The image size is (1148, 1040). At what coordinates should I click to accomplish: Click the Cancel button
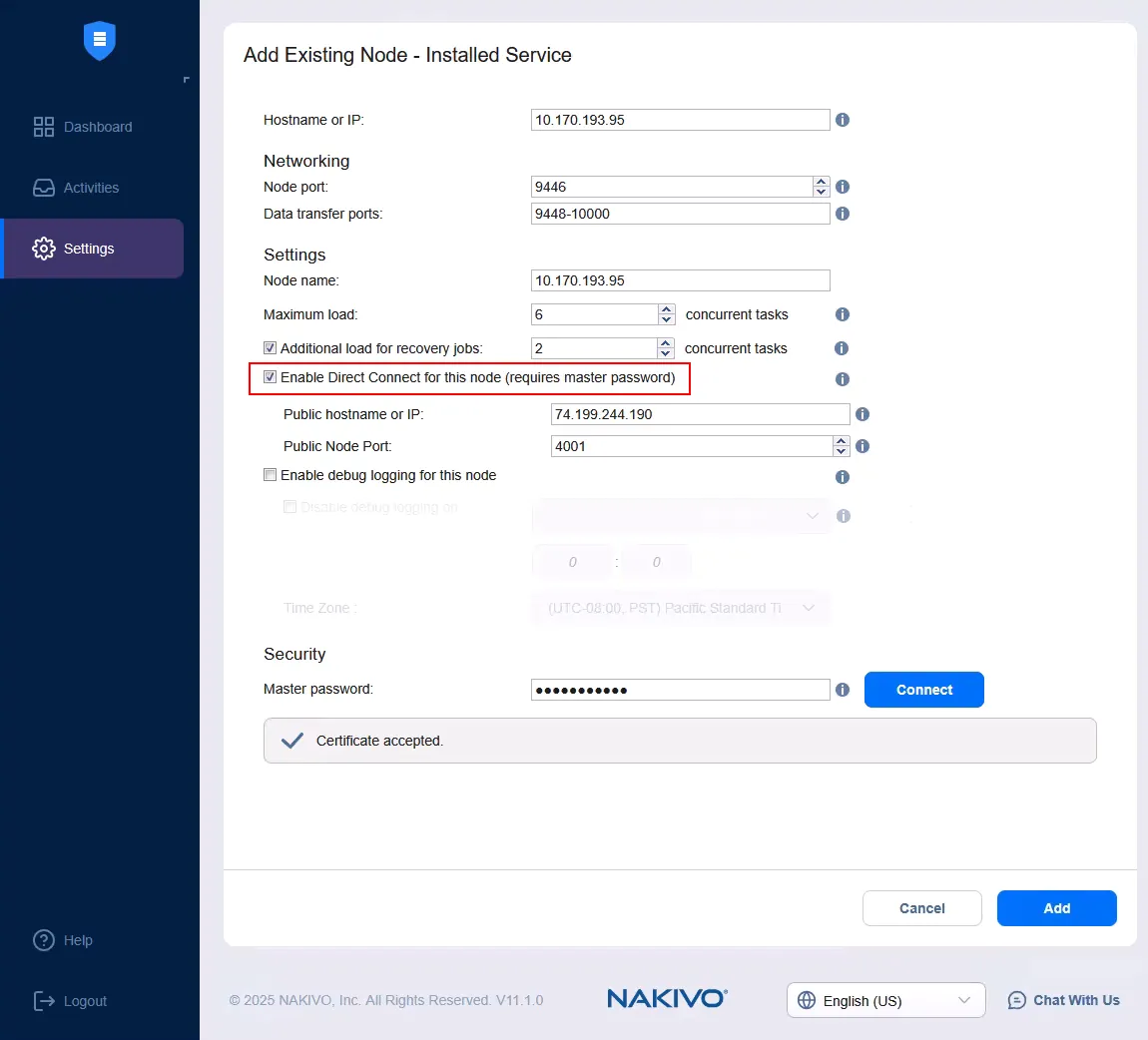click(x=921, y=908)
